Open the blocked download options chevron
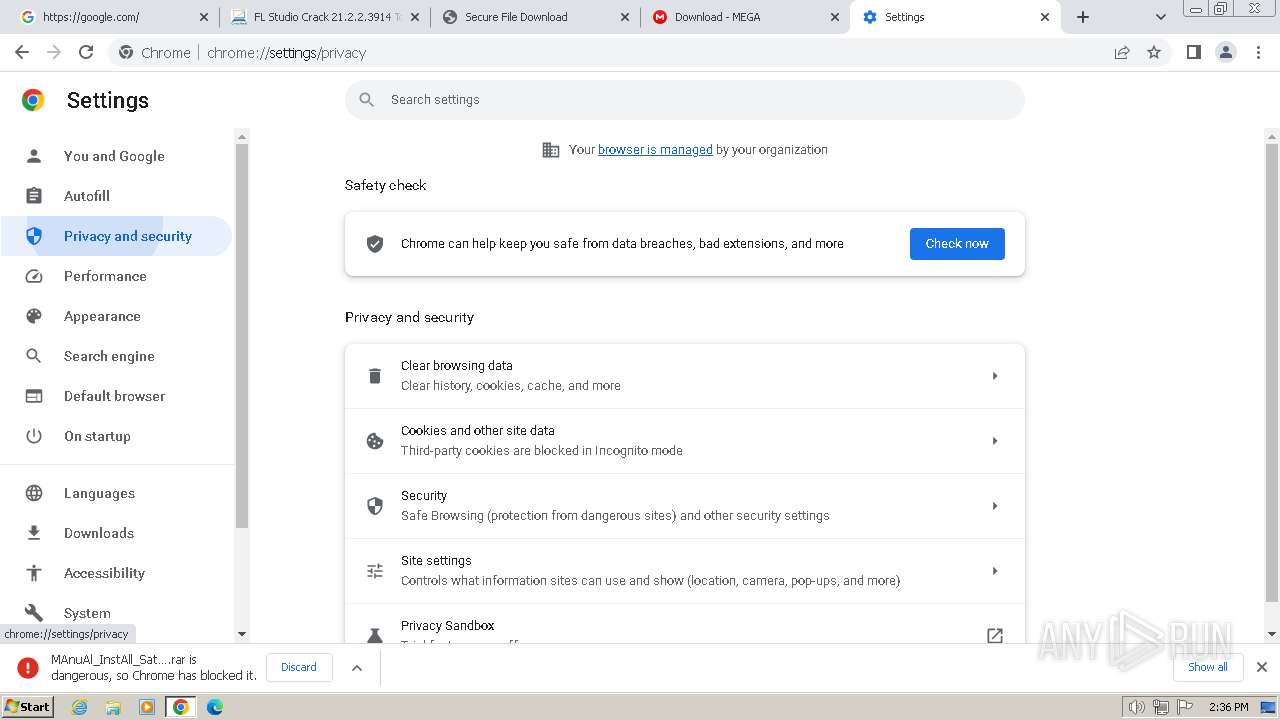Image resolution: width=1280 pixels, height=720 pixels. [x=357, y=668]
